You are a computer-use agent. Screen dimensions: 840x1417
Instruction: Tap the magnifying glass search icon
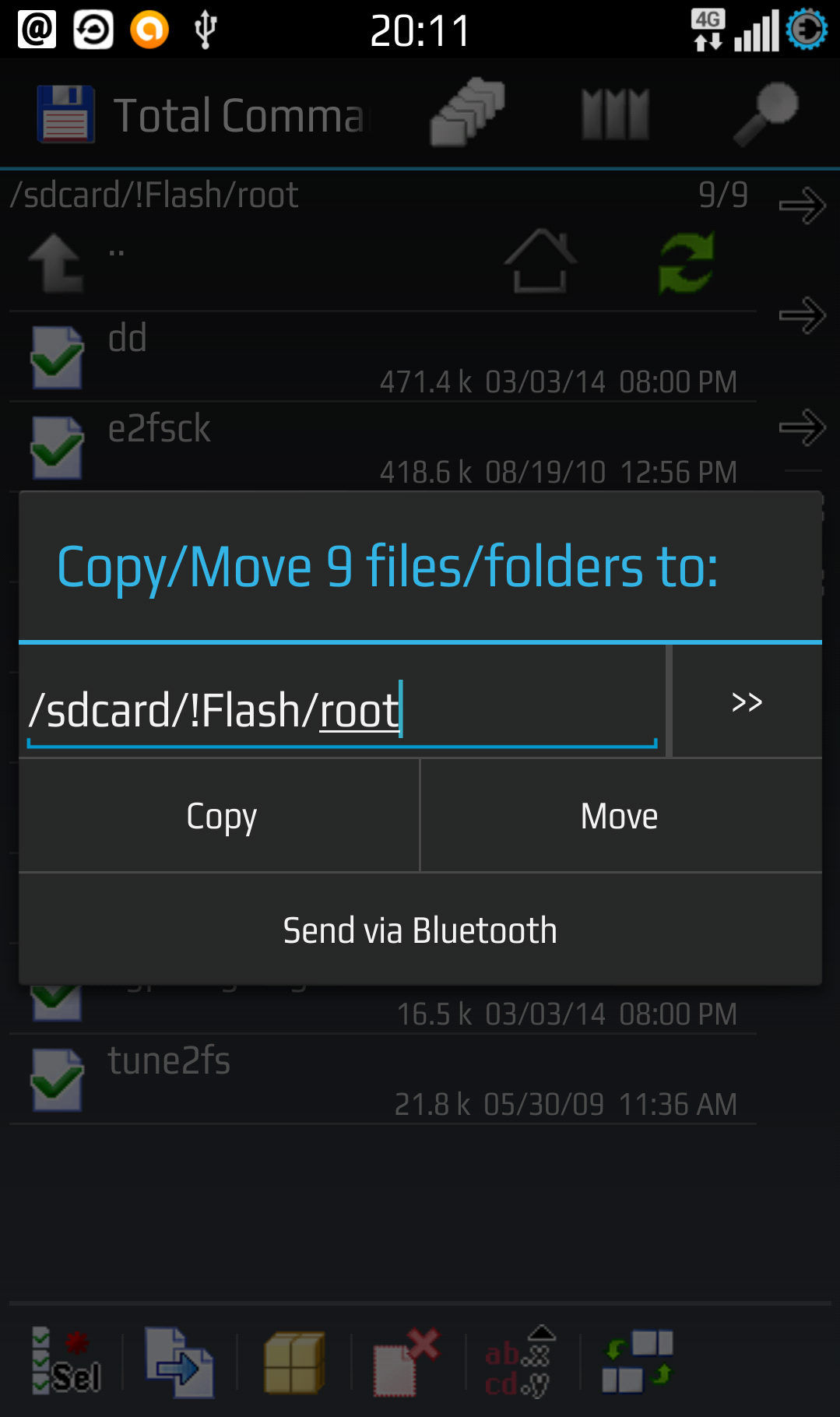(766, 114)
